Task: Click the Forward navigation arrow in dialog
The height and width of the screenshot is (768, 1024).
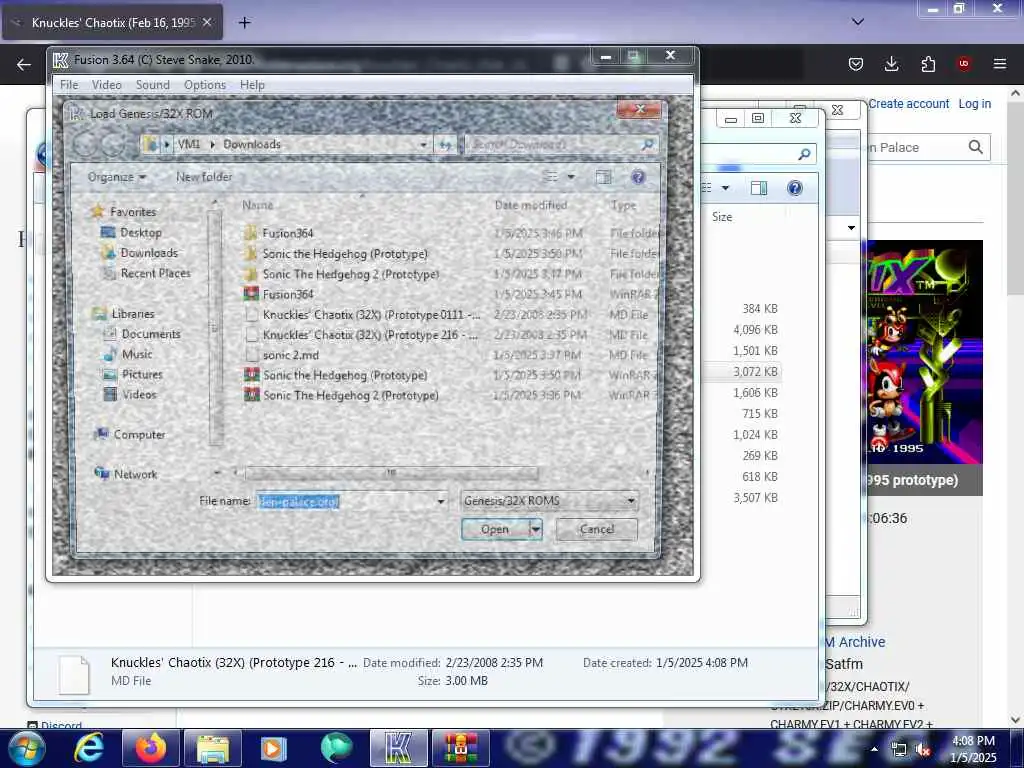Action: [114, 144]
